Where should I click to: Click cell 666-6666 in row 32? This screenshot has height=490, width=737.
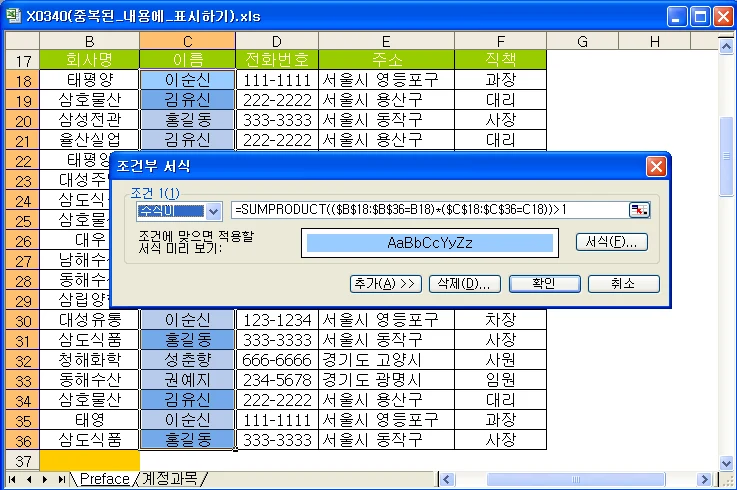[x=277, y=360]
